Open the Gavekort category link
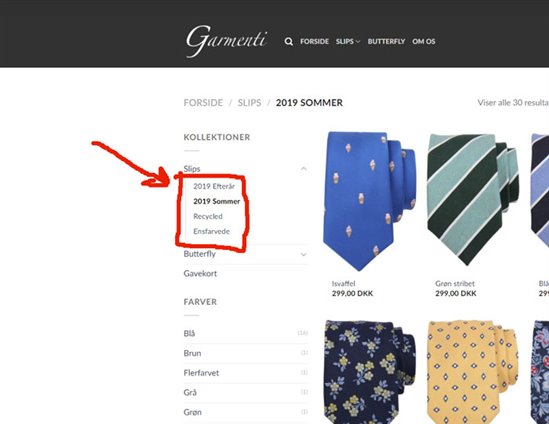This screenshot has height=424, width=549. (x=200, y=273)
